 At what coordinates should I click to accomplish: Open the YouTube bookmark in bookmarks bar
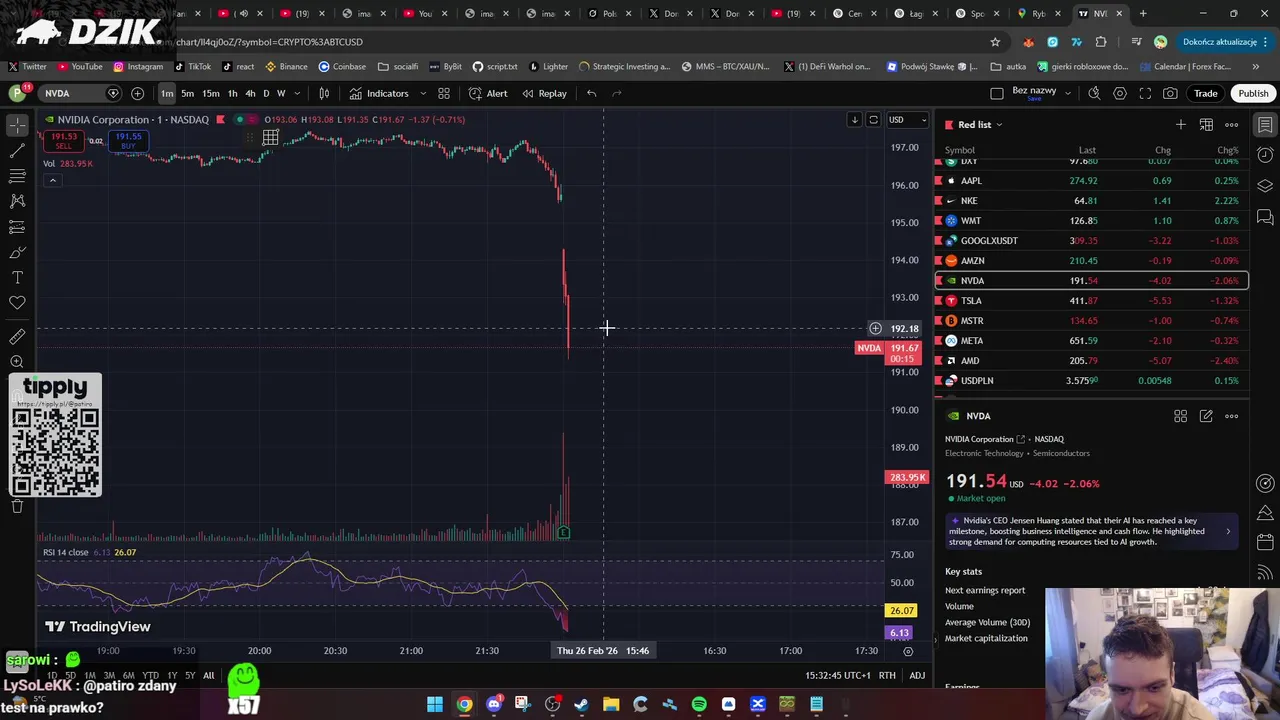(80, 67)
